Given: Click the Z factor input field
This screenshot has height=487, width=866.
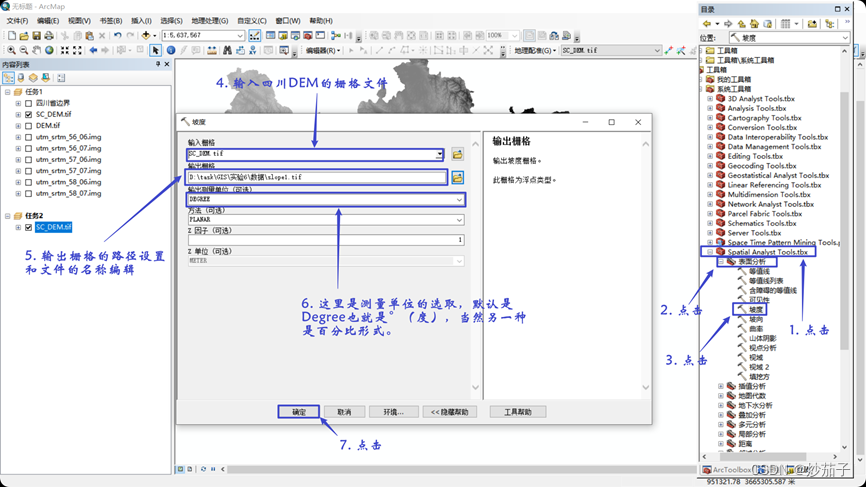Looking at the screenshot, I should pos(326,240).
